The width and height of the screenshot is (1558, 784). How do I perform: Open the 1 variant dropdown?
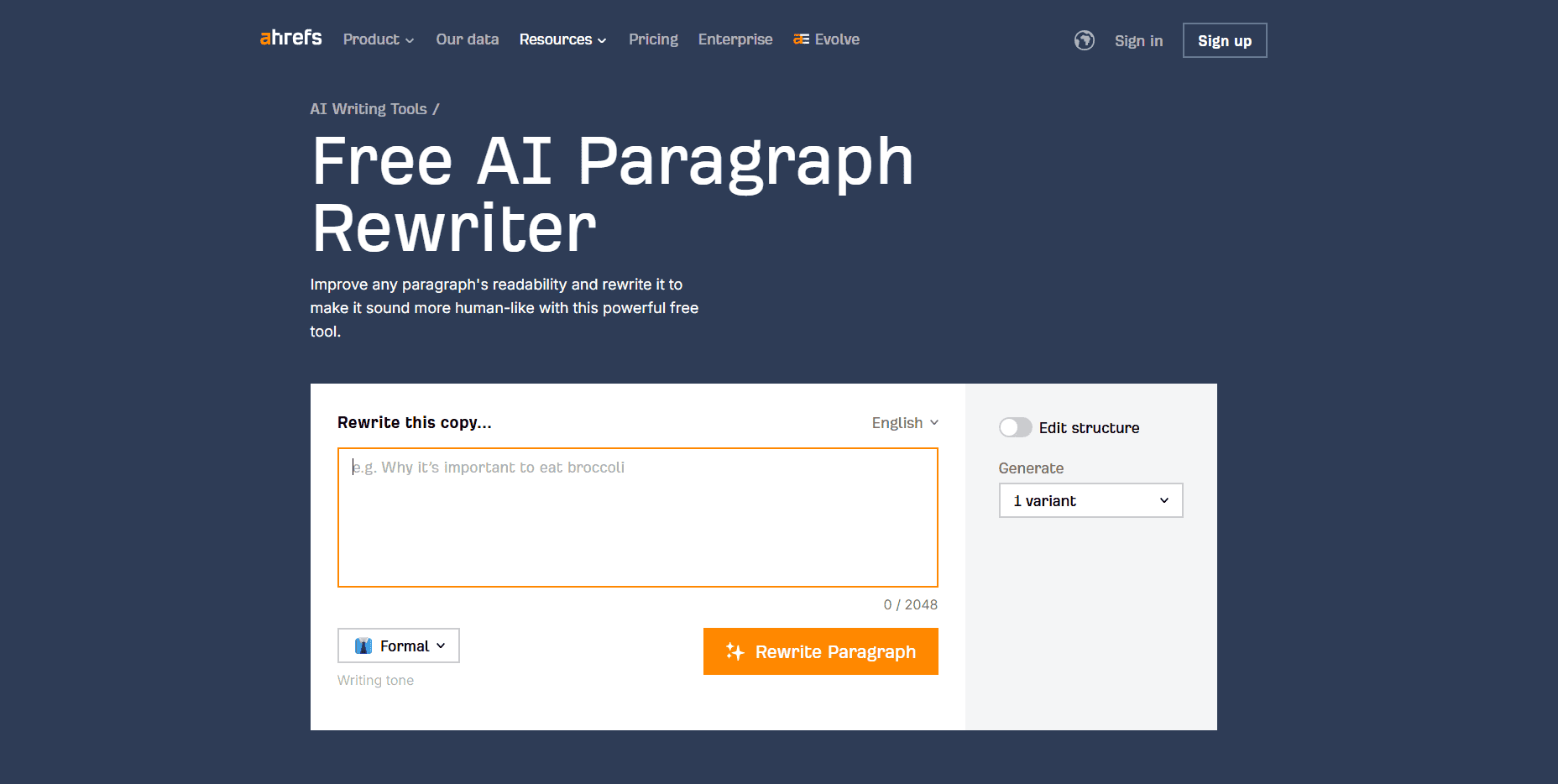pyautogui.click(x=1090, y=500)
